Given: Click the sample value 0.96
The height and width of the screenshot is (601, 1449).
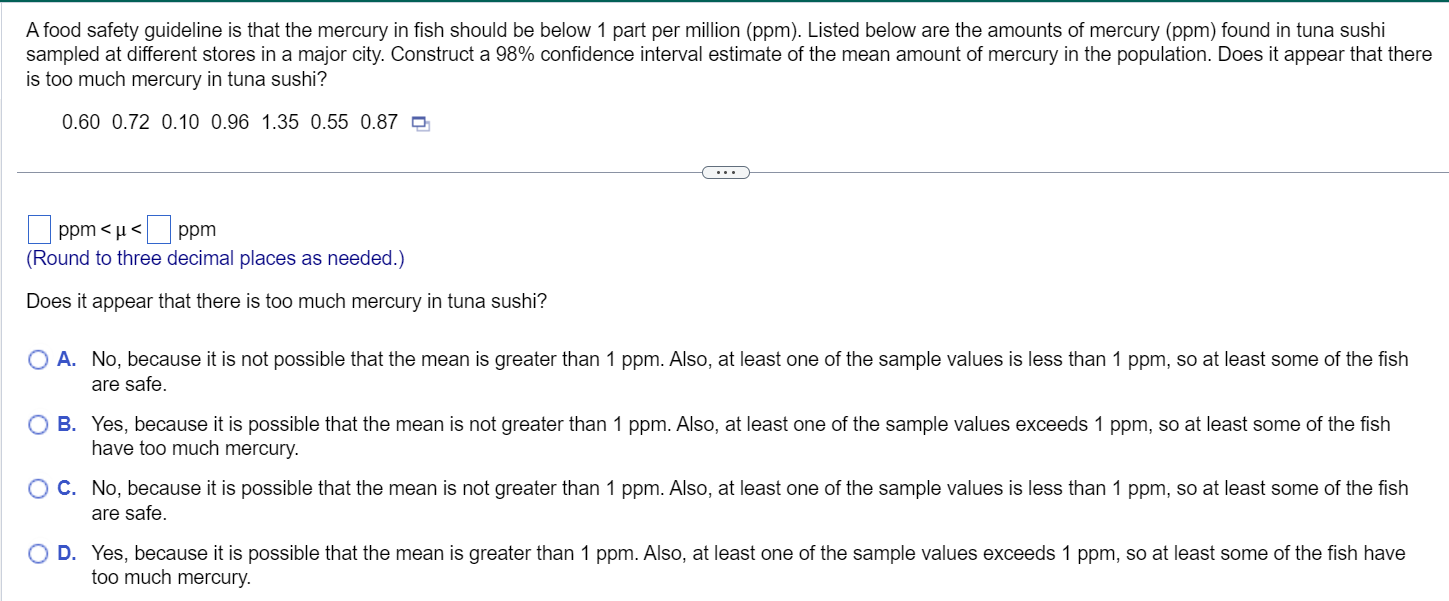Looking at the screenshot, I should point(230,123).
